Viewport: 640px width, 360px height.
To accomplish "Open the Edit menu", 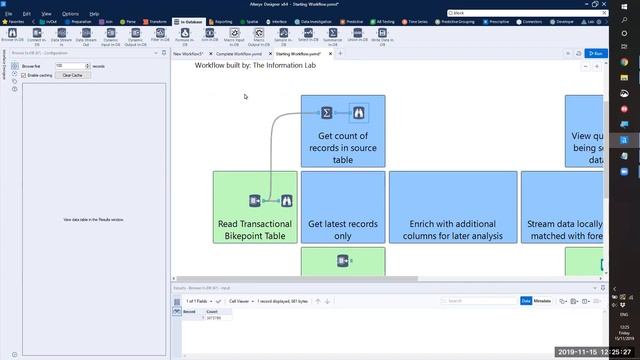I will click(x=27, y=13).
